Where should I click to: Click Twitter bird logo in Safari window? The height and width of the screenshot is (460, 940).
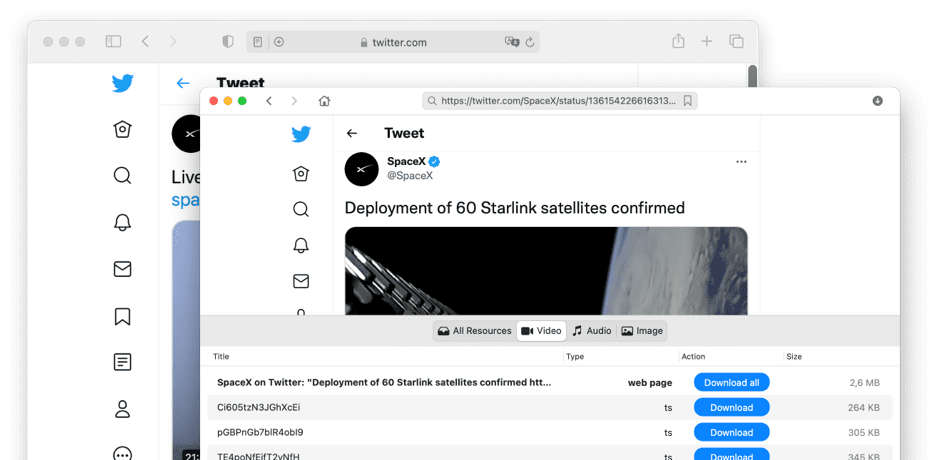pyautogui.click(x=122, y=83)
